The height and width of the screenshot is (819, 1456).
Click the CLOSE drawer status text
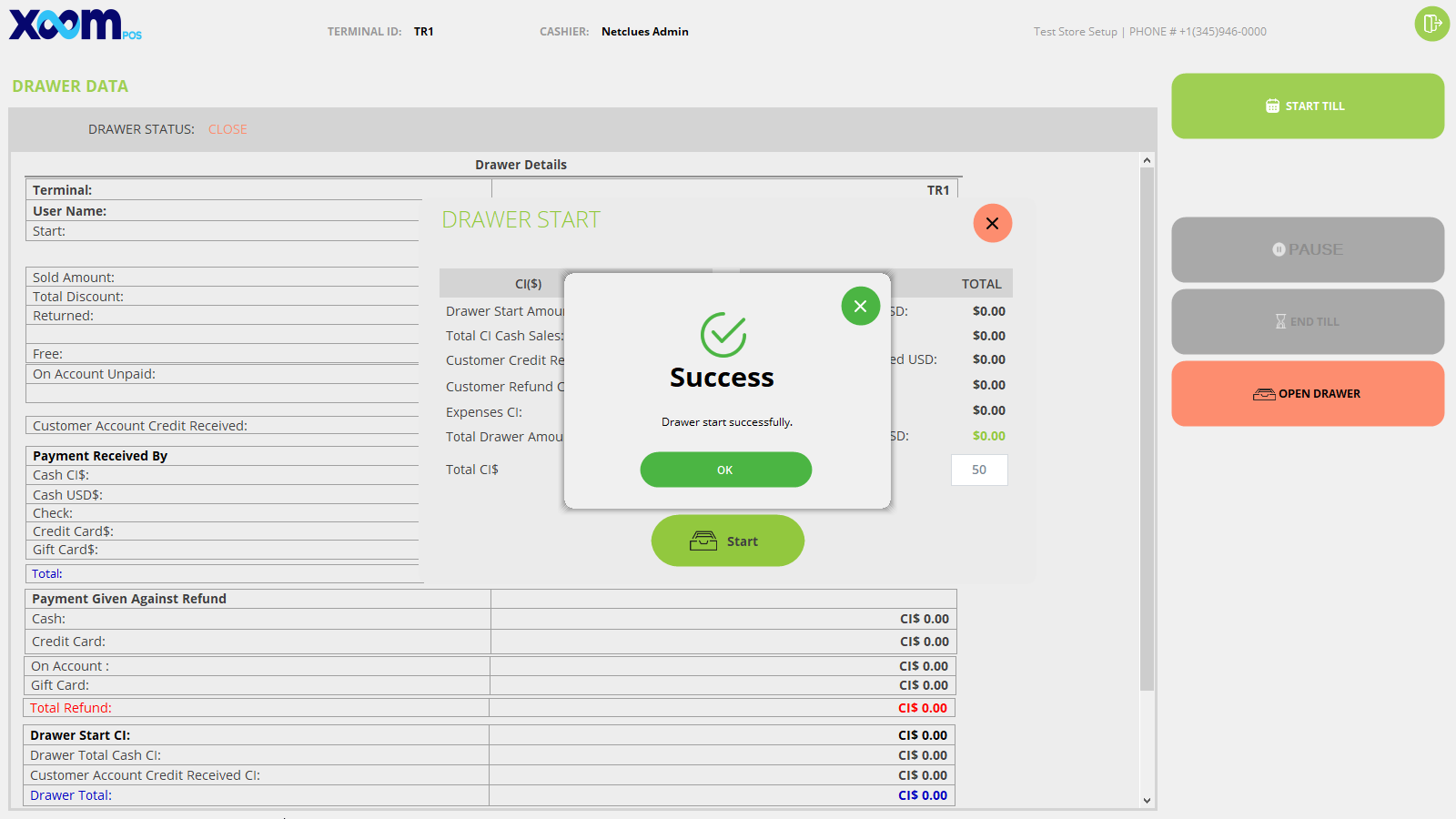(x=227, y=129)
